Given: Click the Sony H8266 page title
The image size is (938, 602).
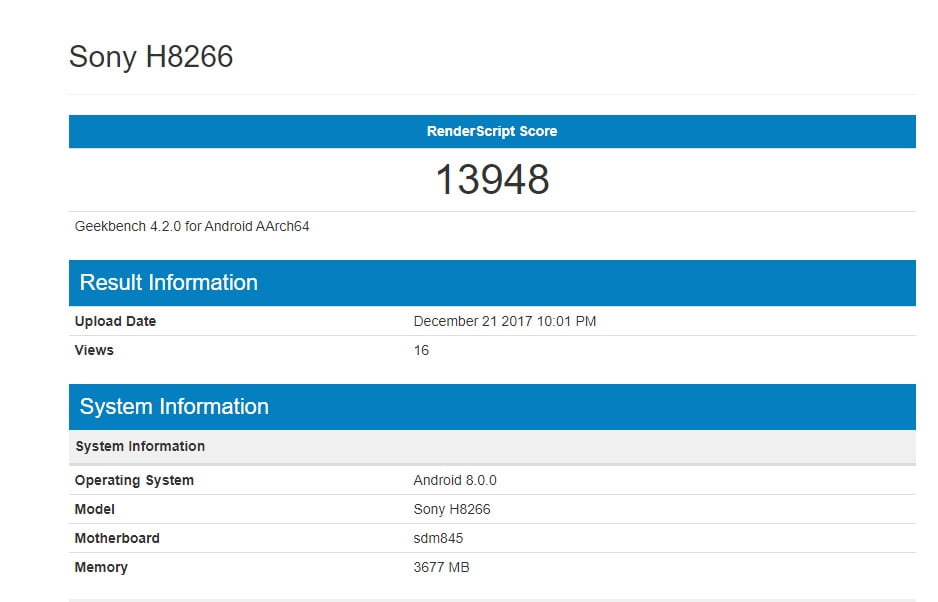Looking at the screenshot, I should (x=151, y=57).
